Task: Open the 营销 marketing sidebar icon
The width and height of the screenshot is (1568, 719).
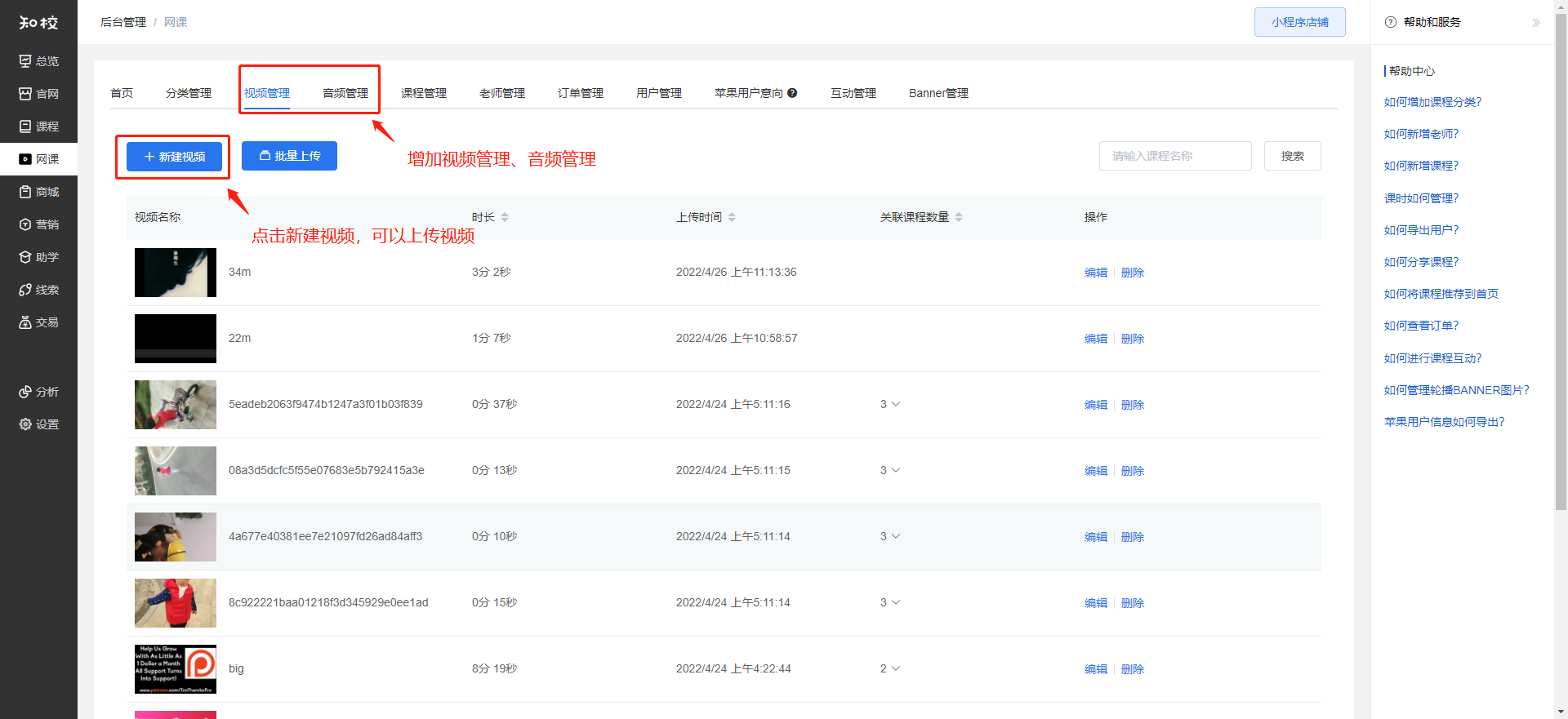Action: click(25, 224)
